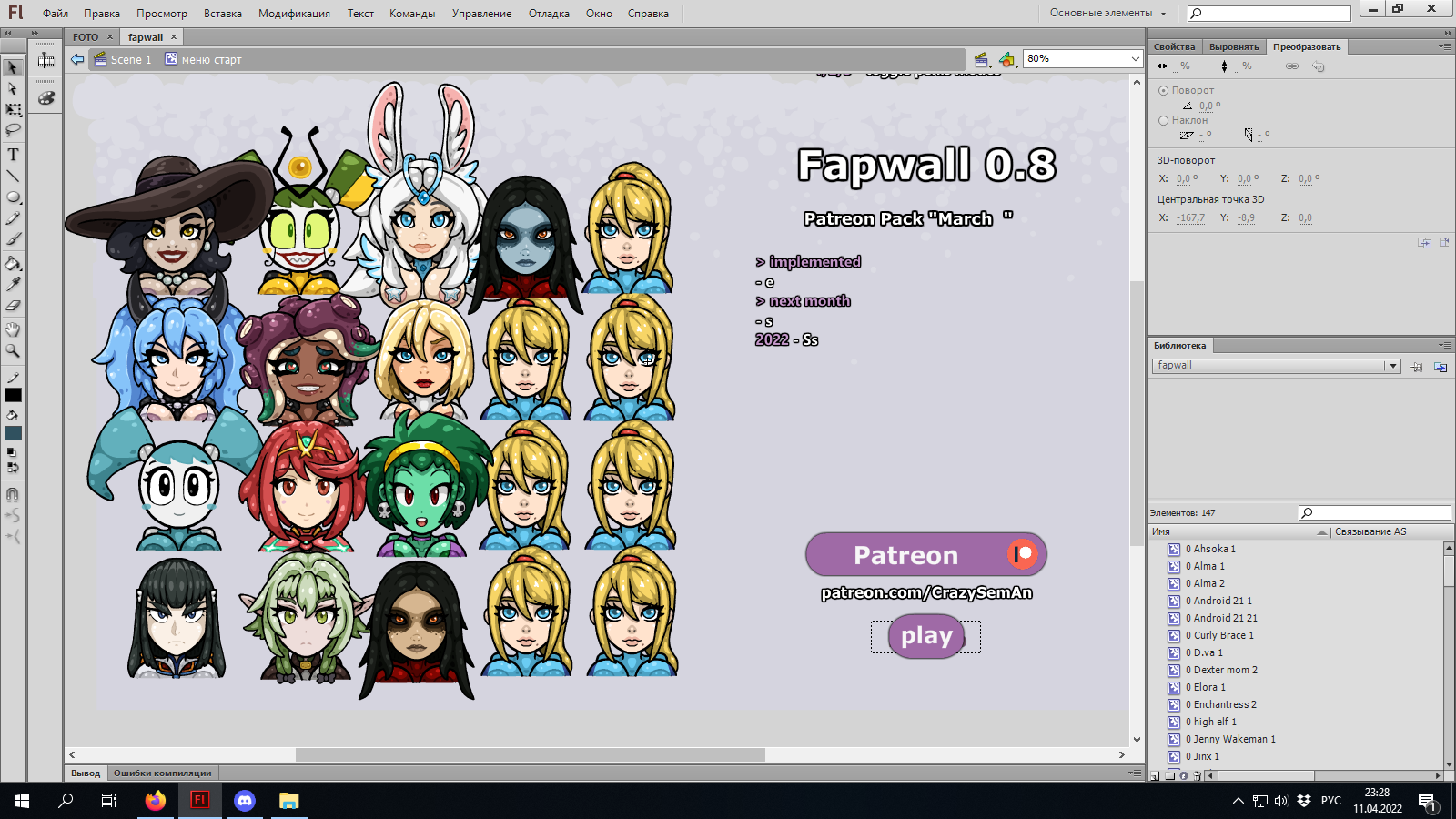Choose the Brush tool
The width and height of the screenshot is (1456, 819).
pyautogui.click(x=13, y=239)
